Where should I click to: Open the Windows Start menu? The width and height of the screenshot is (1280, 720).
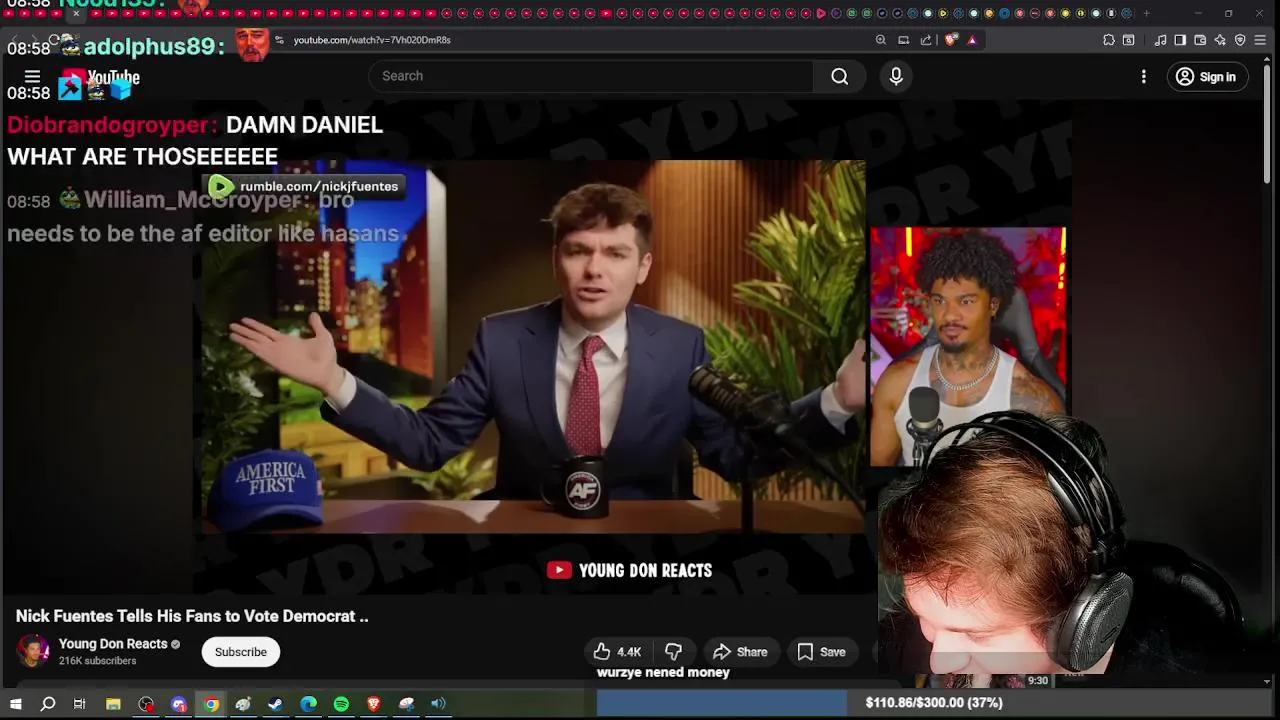point(15,704)
